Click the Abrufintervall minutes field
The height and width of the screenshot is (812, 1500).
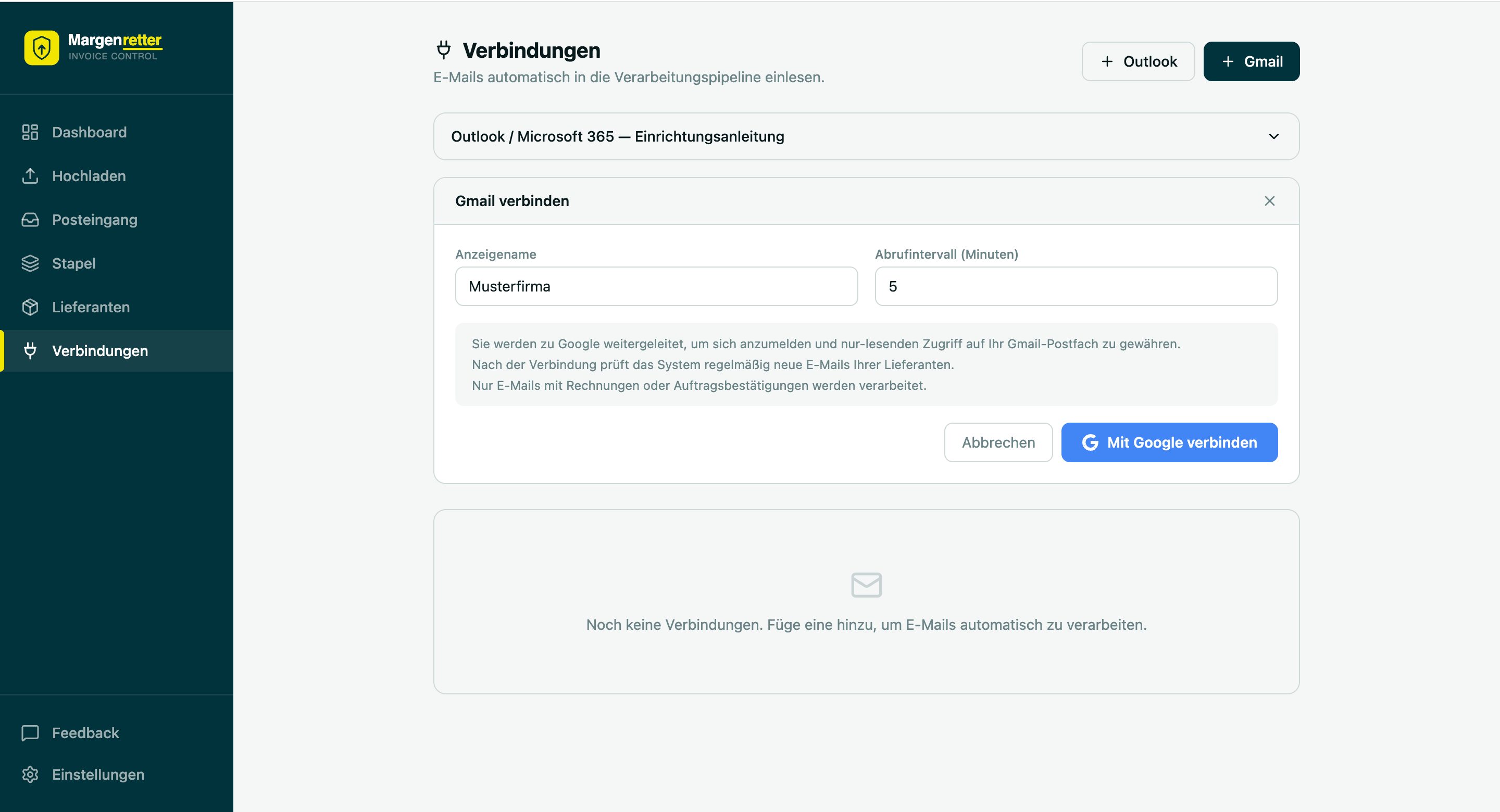pos(1076,286)
